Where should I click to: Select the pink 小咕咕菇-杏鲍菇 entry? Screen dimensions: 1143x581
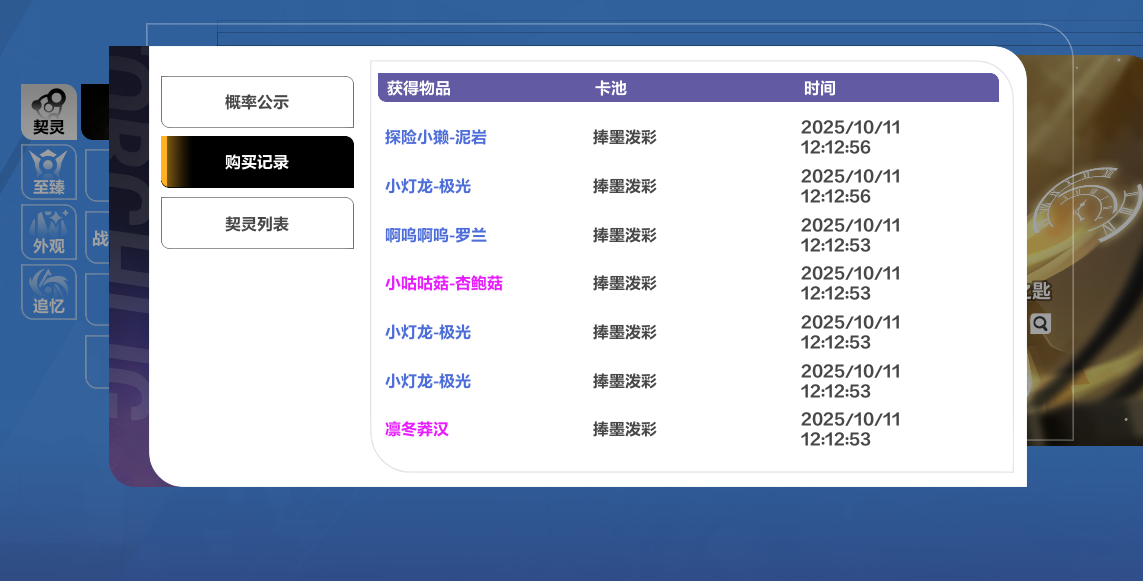[444, 284]
